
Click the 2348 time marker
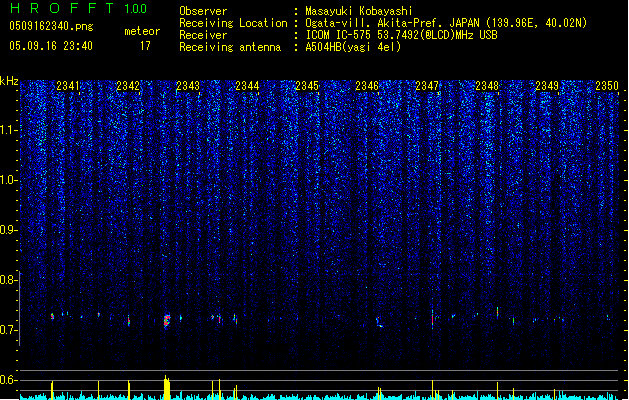[x=487, y=86]
